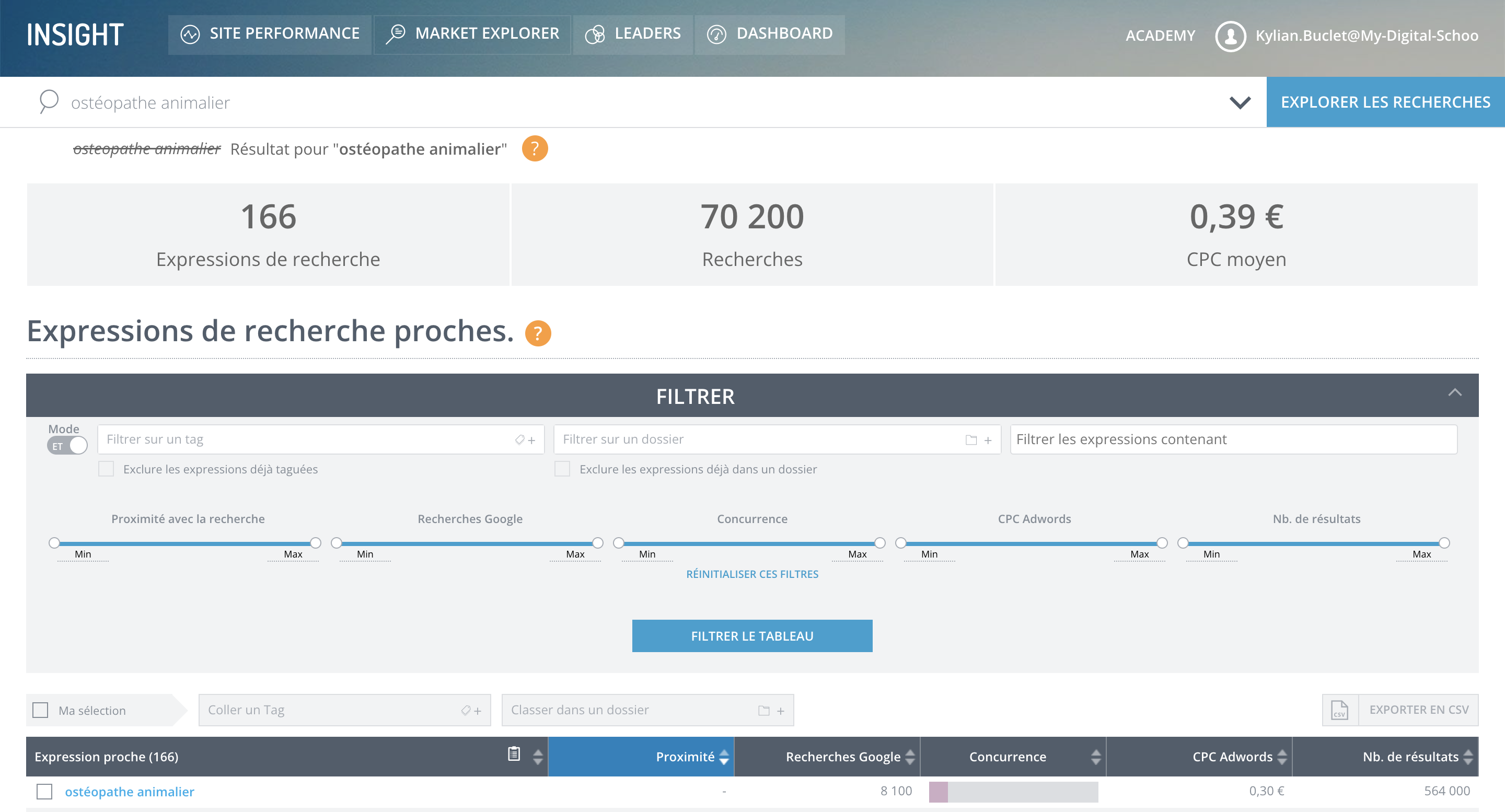Open the Market Explorer tab
This screenshot has width=1505, height=812.
(x=472, y=34)
